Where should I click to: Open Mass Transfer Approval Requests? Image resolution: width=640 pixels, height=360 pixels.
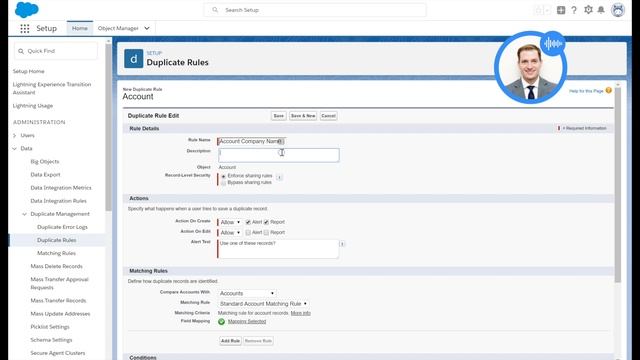[x=59, y=283]
